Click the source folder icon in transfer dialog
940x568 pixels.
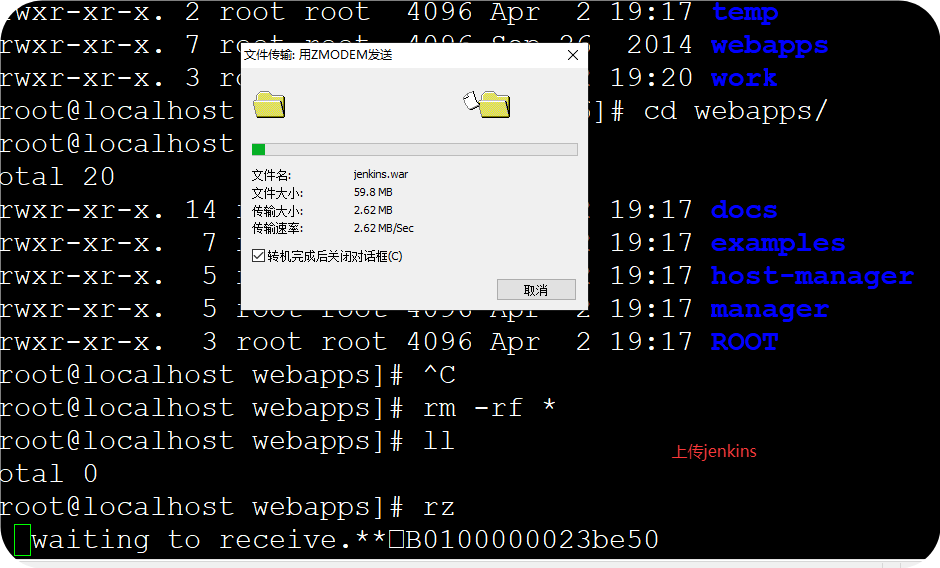tap(269, 105)
